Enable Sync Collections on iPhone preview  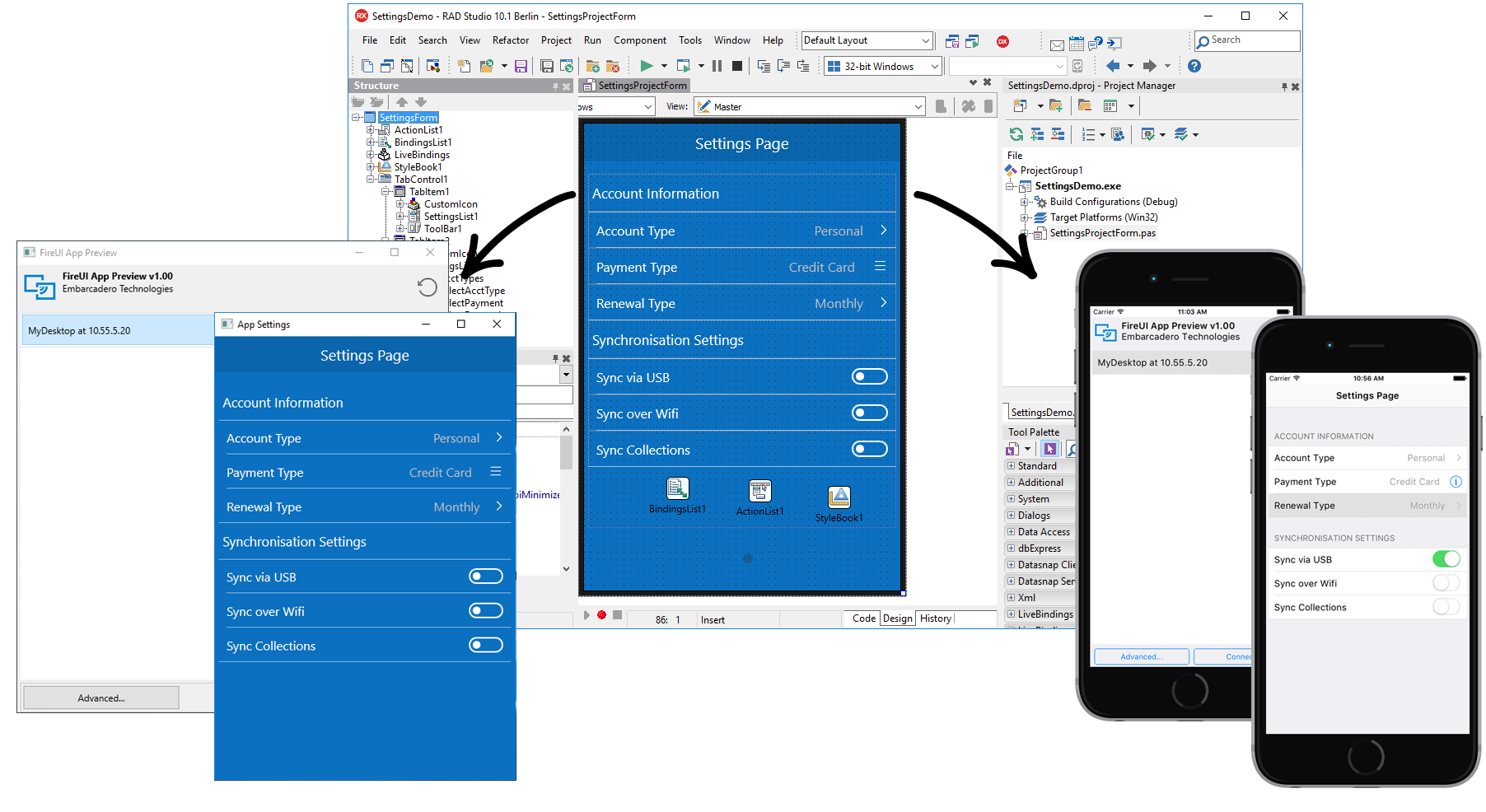tap(1446, 607)
